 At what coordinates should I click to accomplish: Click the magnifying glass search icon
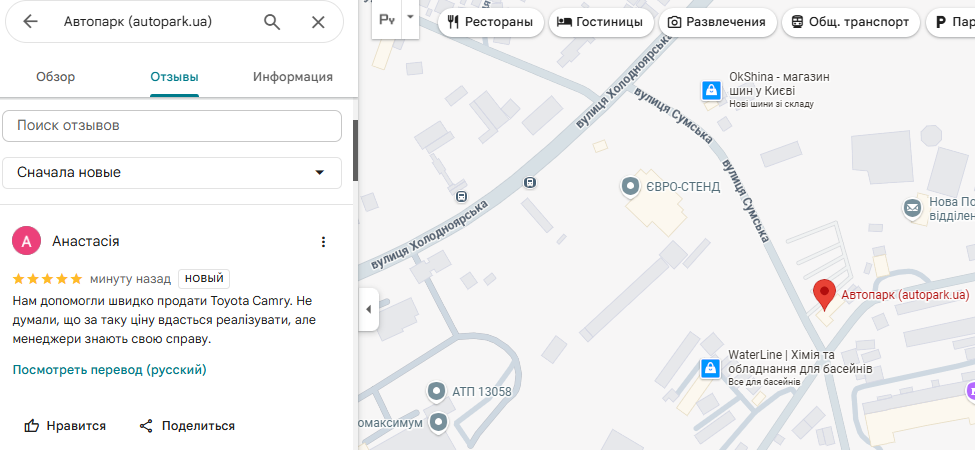coord(272,22)
